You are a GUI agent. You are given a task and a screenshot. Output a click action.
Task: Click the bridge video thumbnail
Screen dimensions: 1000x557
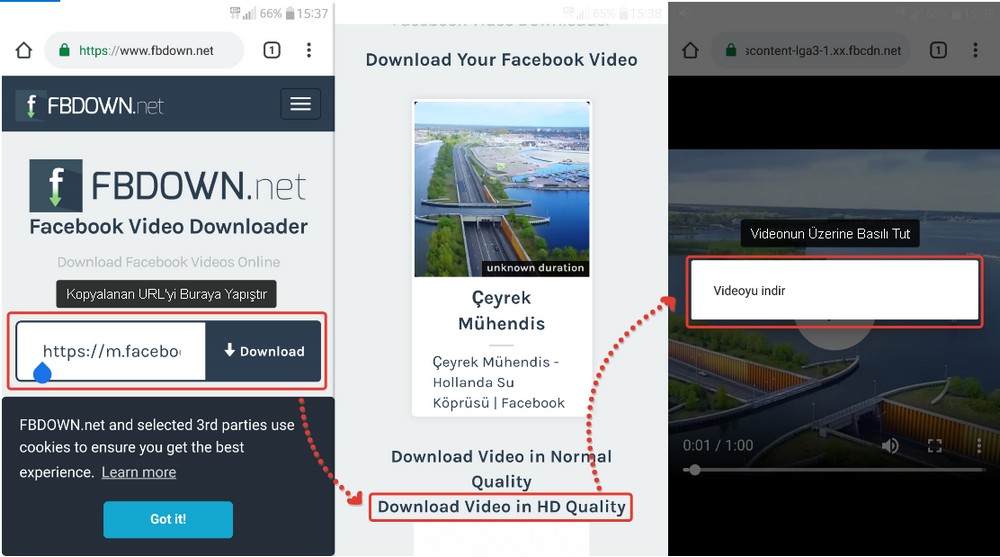coord(501,188)
